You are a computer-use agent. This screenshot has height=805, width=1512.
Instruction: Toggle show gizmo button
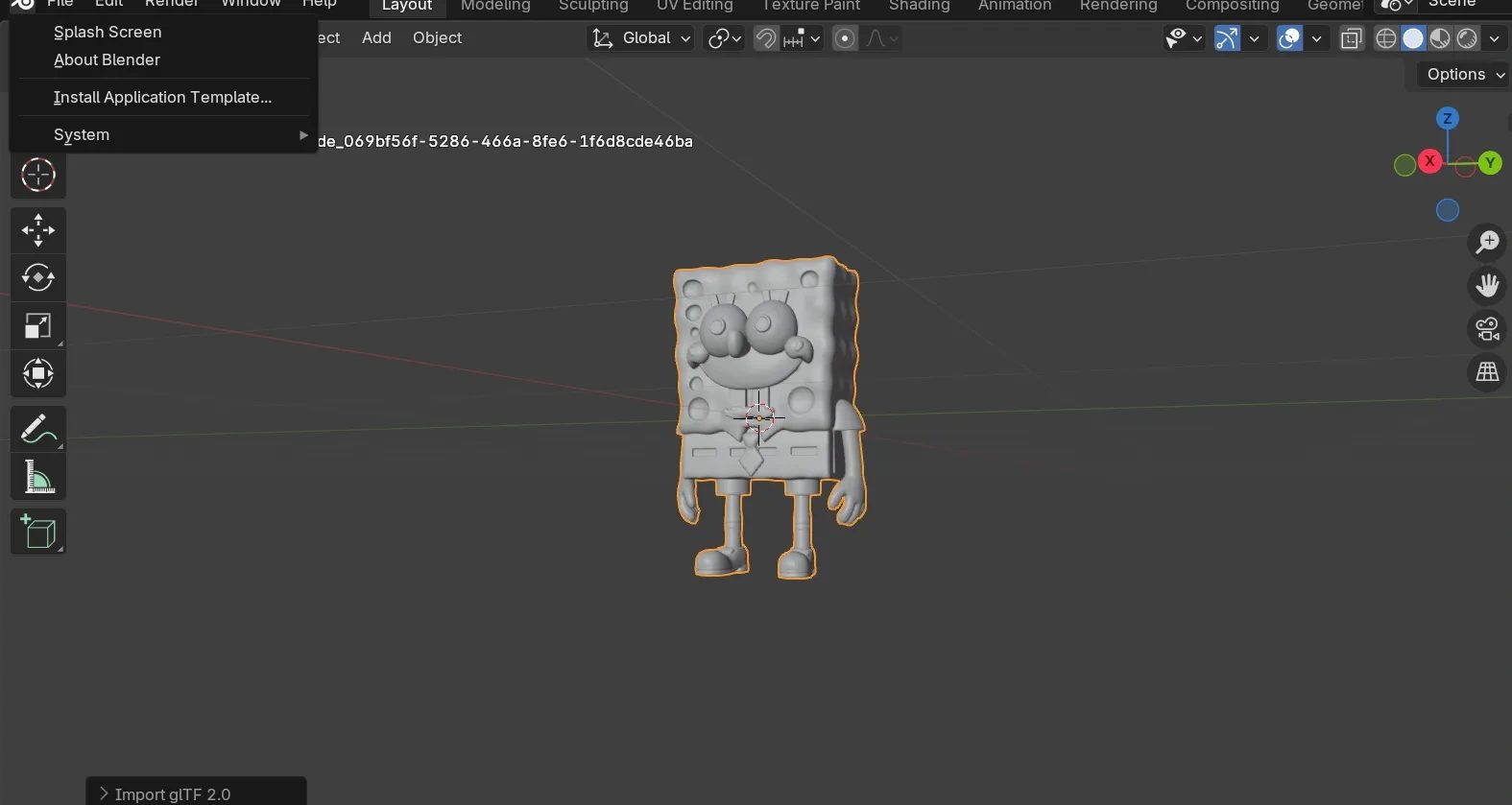1227,38
